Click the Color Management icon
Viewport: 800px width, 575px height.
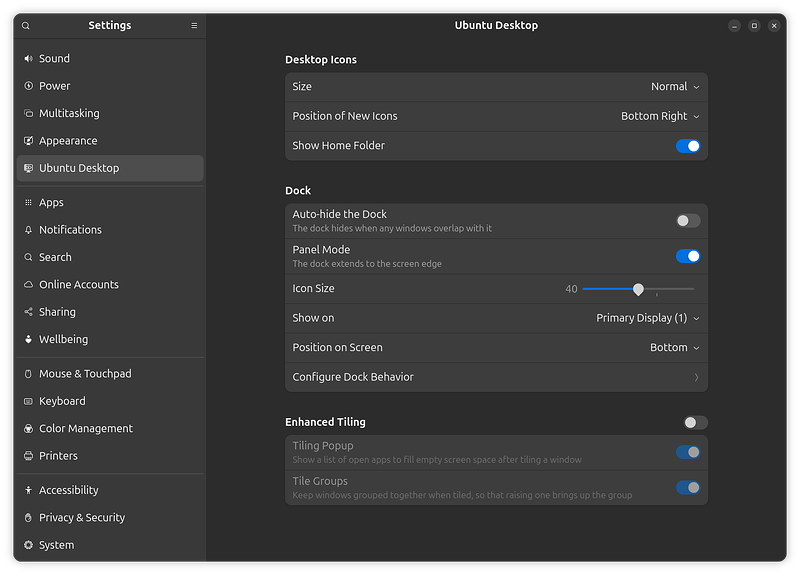(x=29, y=429)
